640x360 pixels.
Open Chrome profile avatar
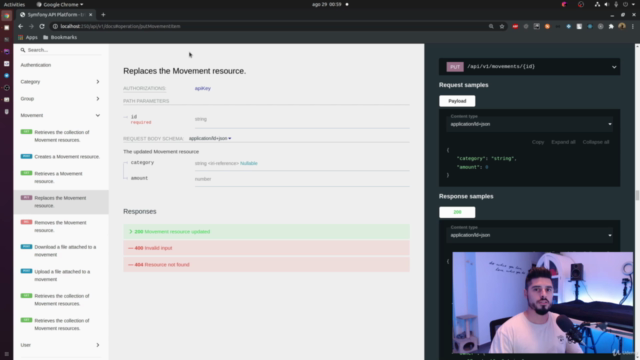pos(622,26)
